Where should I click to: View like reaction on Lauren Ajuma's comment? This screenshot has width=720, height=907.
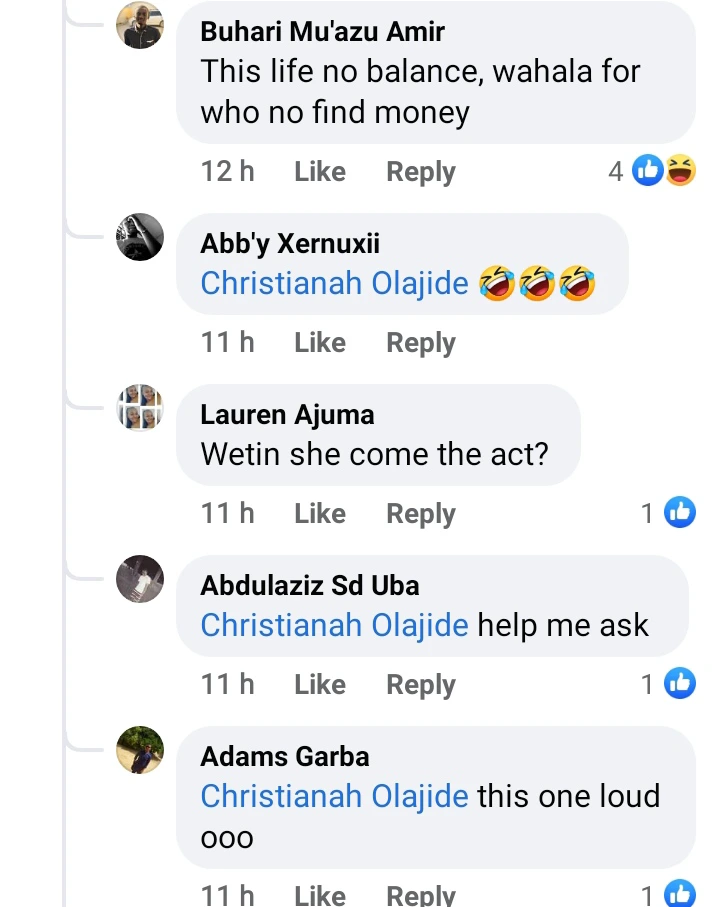click(679, 514)
